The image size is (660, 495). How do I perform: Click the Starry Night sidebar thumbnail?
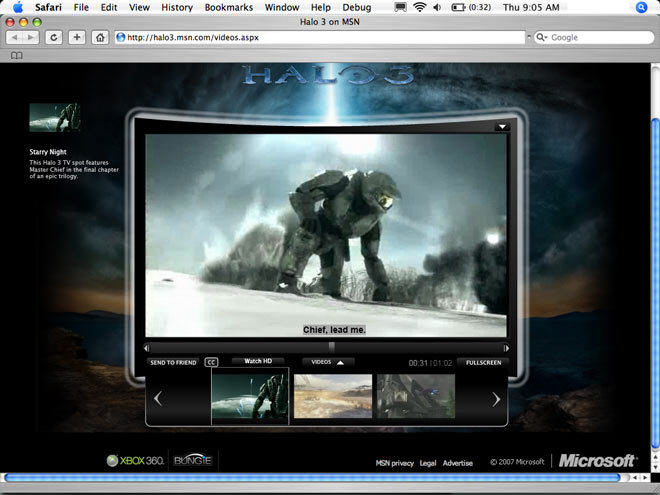click(55, 117)
